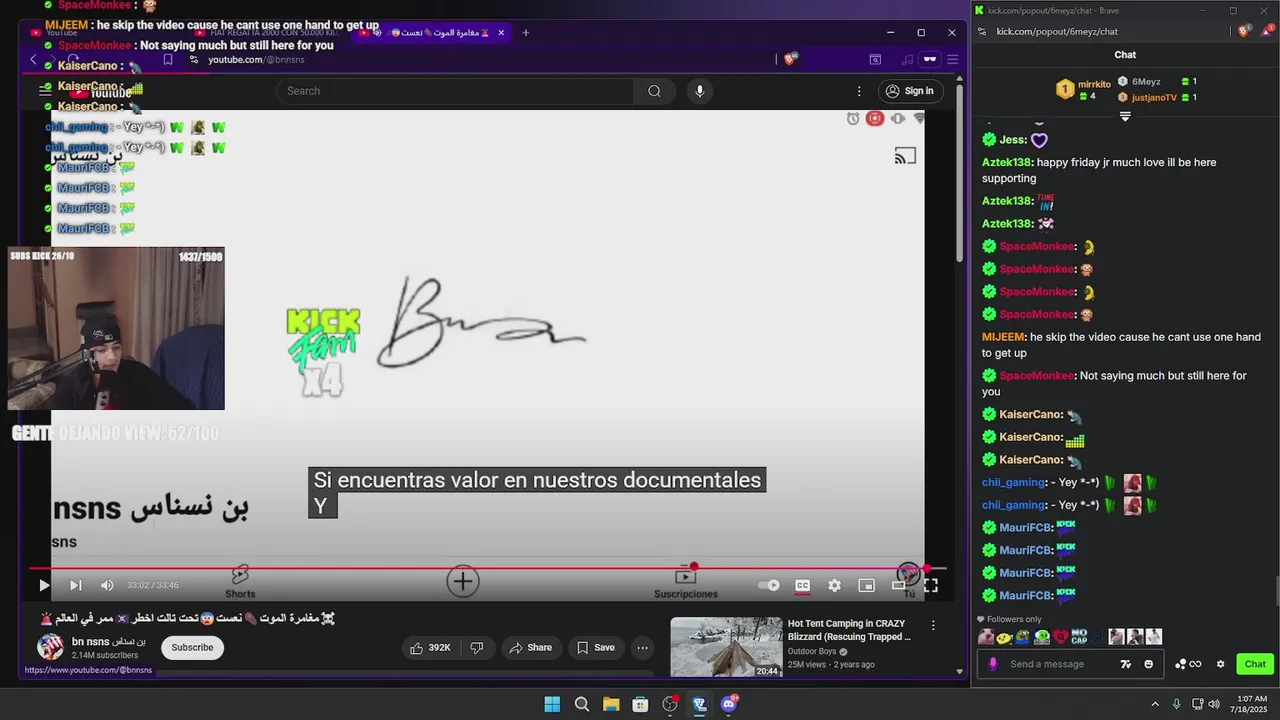Open Windows Start menu

(x=552, y=704)
